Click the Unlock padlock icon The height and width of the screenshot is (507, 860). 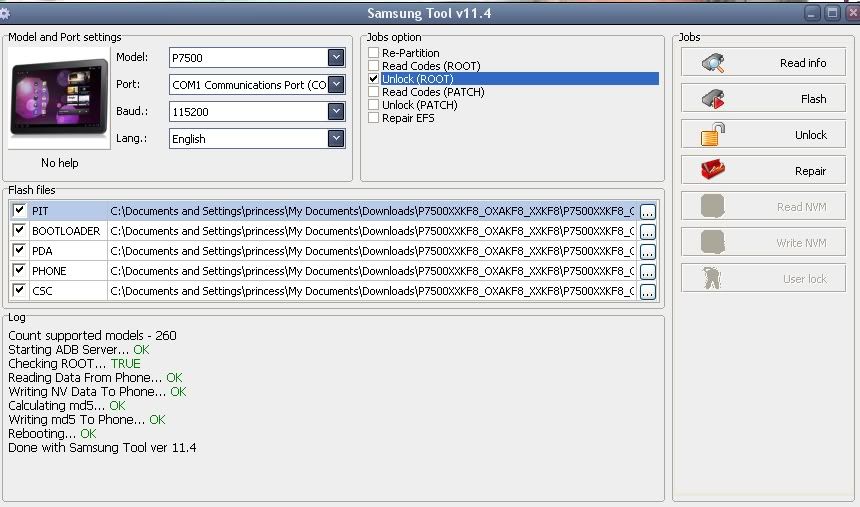pyautogui.click(x=713, y=134)
